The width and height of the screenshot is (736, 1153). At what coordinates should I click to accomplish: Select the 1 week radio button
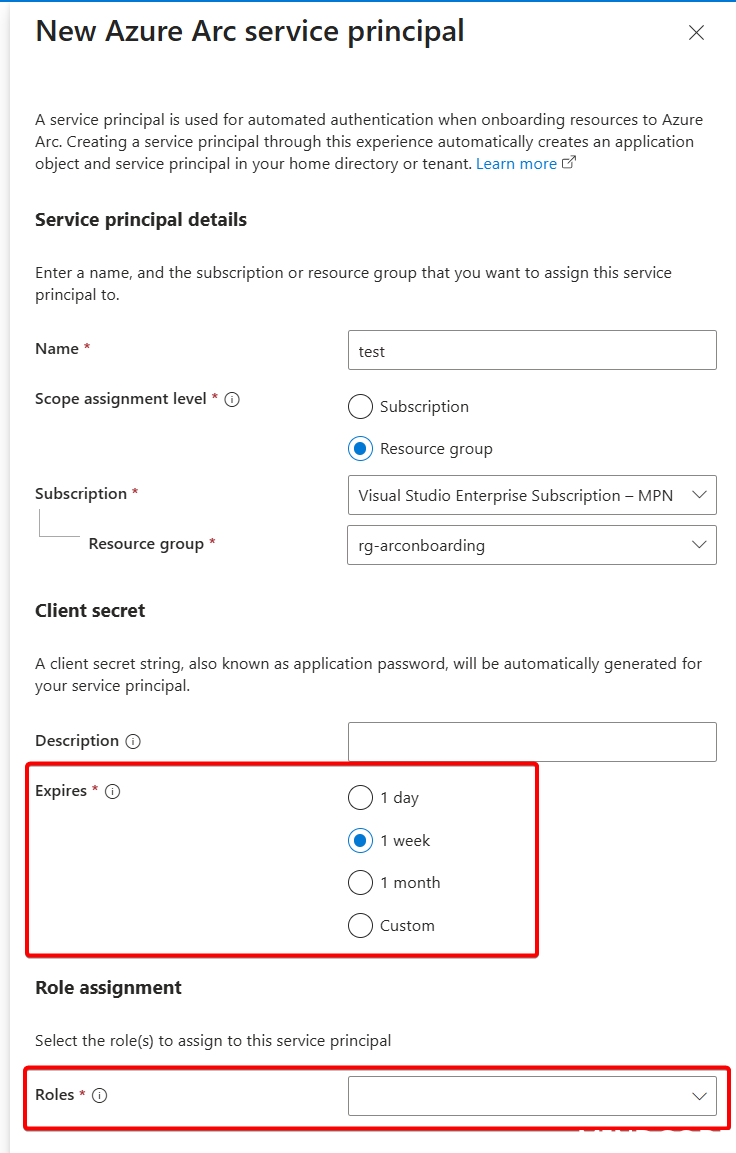360,840
